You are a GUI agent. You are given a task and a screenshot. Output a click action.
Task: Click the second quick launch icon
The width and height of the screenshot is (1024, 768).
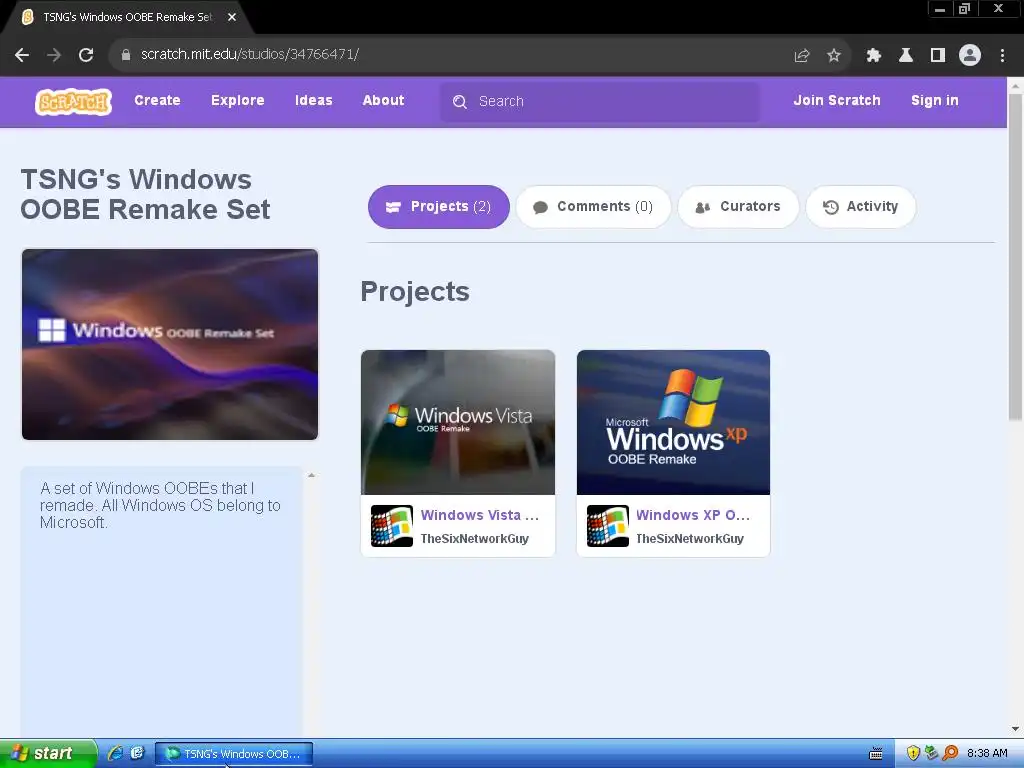tap(136, 753)
